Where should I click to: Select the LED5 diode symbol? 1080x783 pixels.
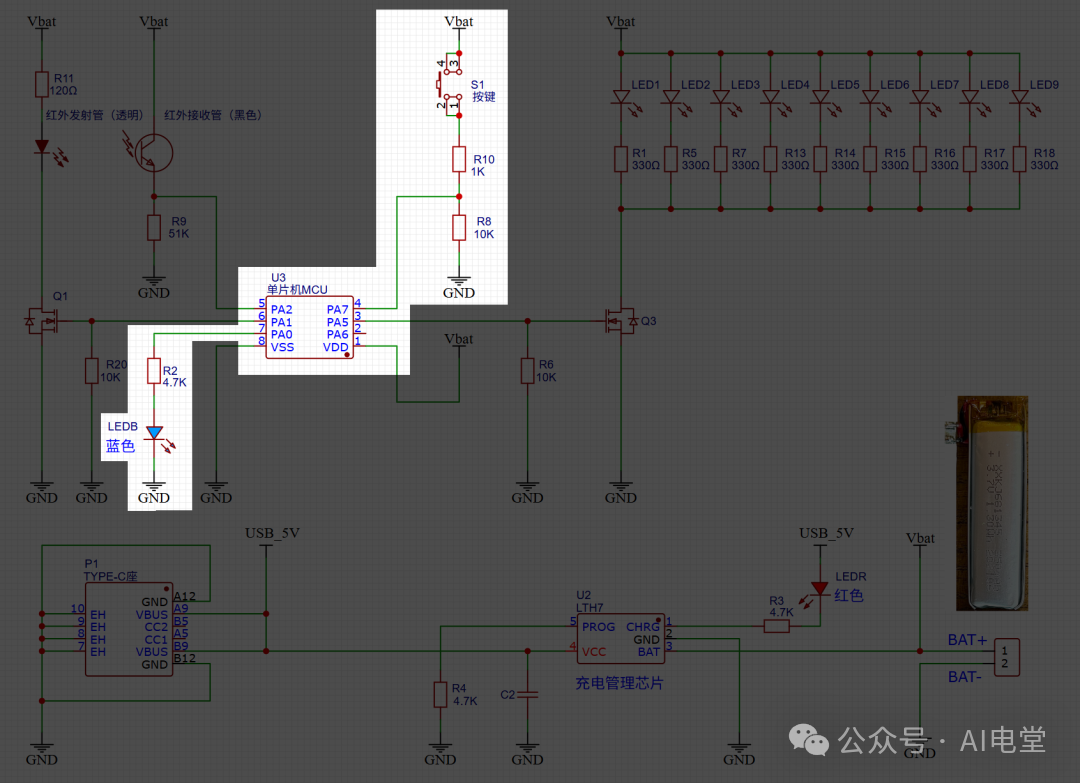click(x=820, y=98)
